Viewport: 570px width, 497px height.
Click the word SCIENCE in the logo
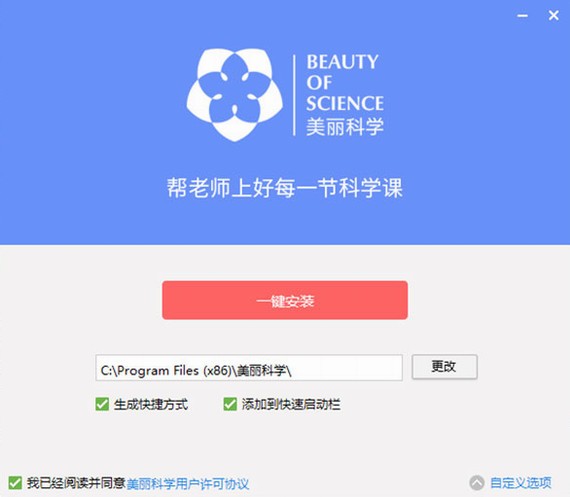pyautogui.click(x=345, y=103)
